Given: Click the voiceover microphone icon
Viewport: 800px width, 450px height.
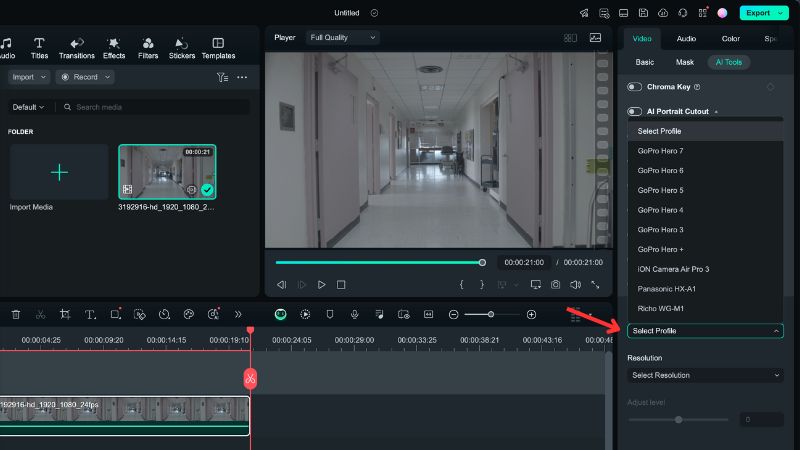Looking at the screenshot, I should point(355,314).
